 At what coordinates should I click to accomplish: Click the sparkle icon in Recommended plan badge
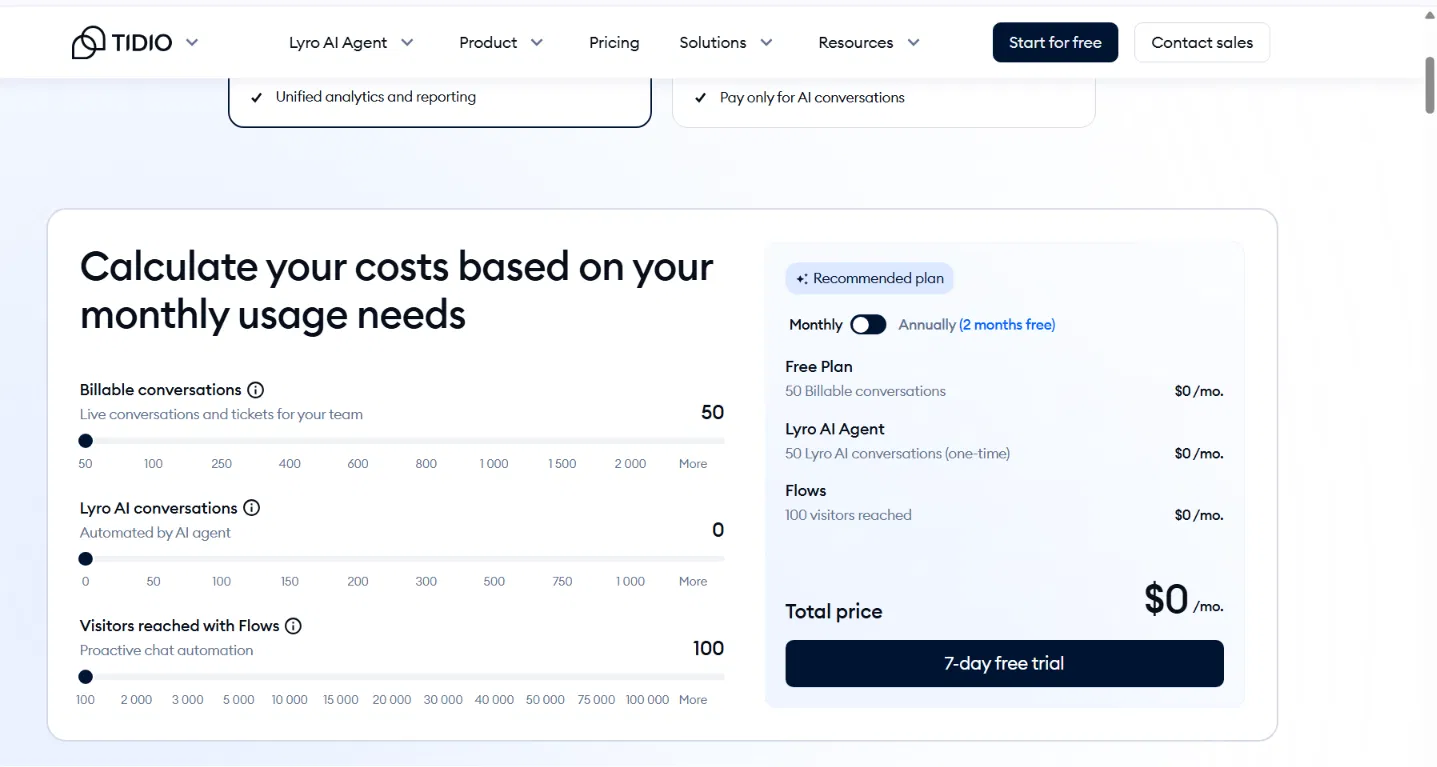pos(802,279)
